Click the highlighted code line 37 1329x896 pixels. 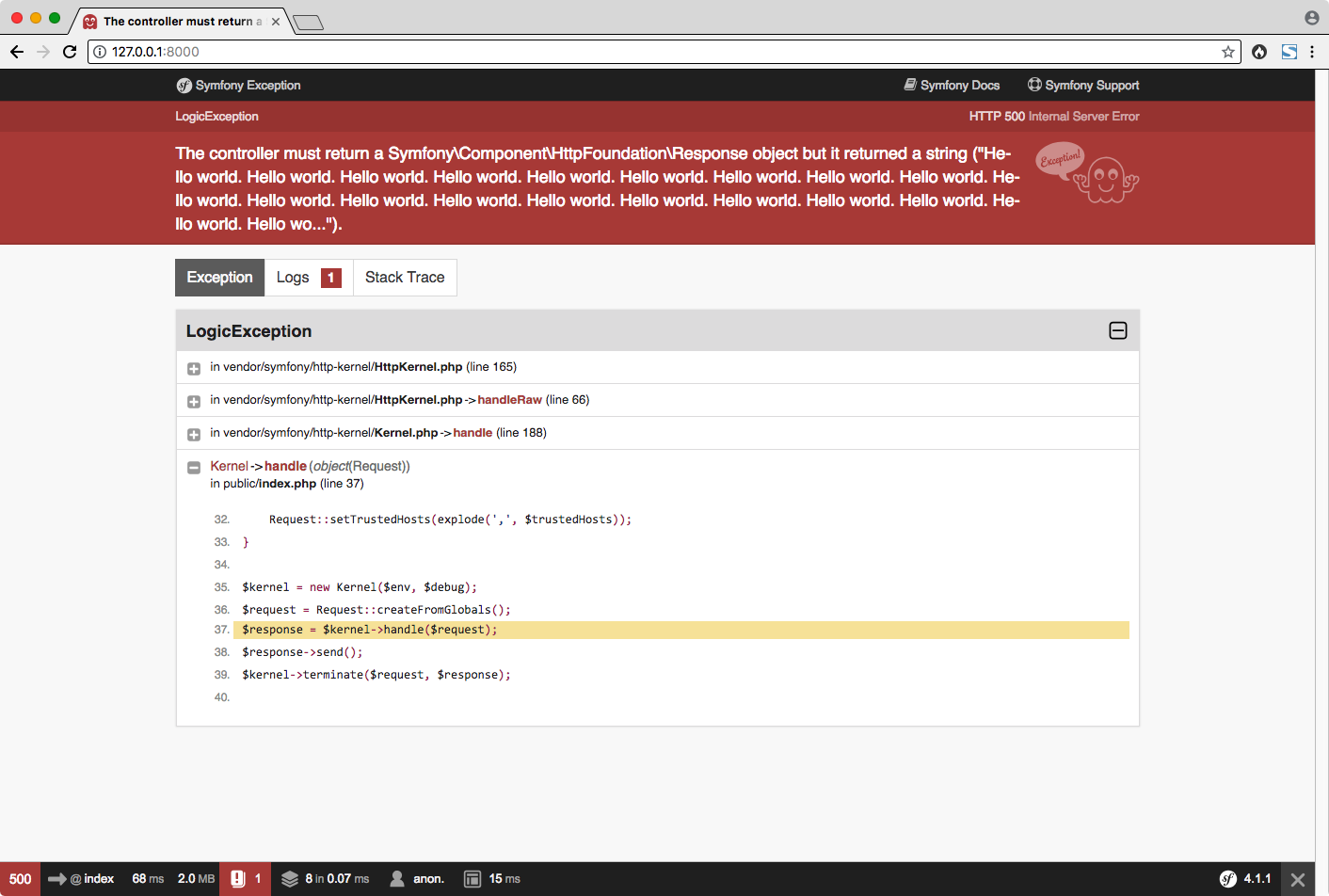pyautogui.click(x=681, y=630)
